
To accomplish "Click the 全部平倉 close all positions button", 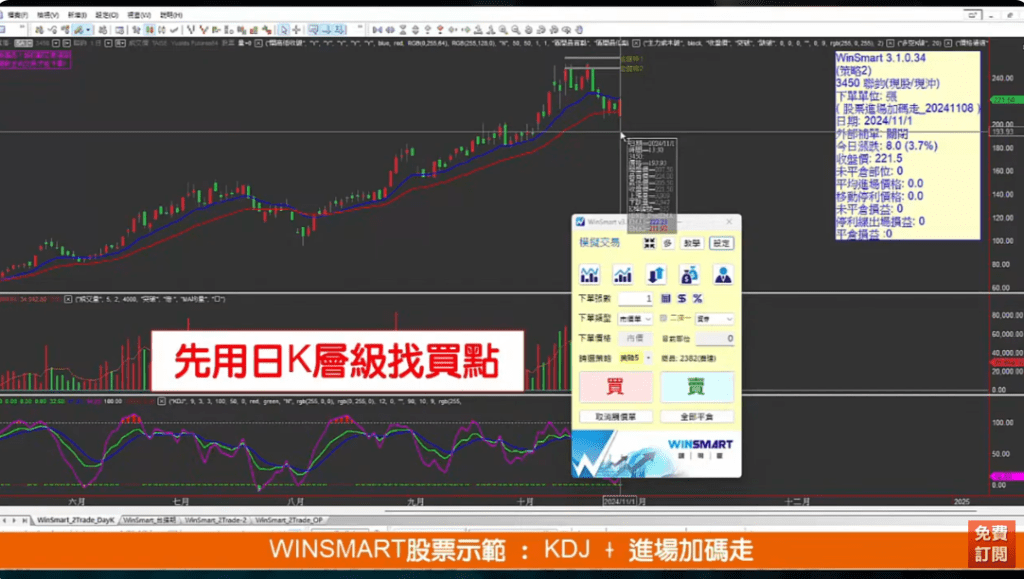I will click(x=697, y=416).
